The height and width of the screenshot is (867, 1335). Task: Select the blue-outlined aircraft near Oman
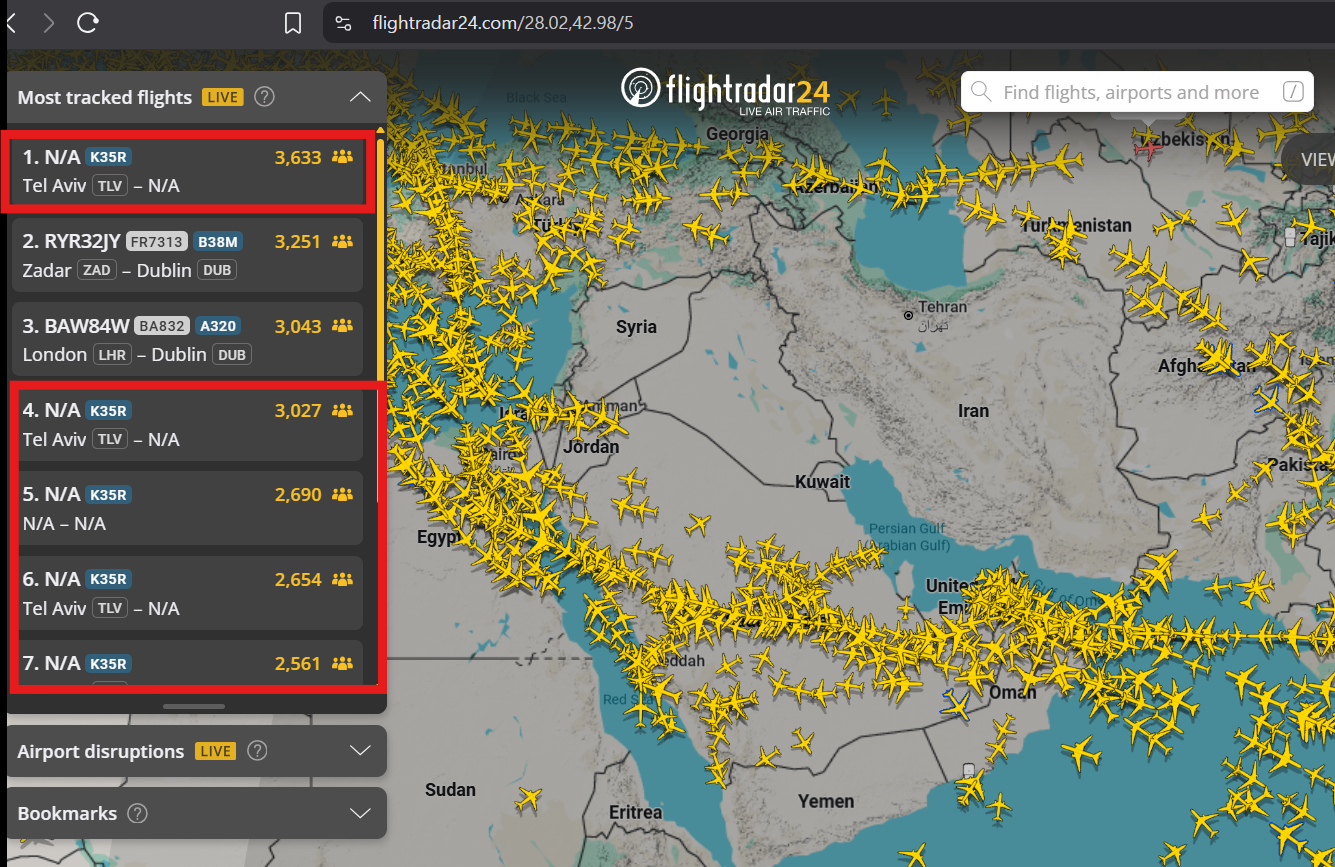[956, 706]
